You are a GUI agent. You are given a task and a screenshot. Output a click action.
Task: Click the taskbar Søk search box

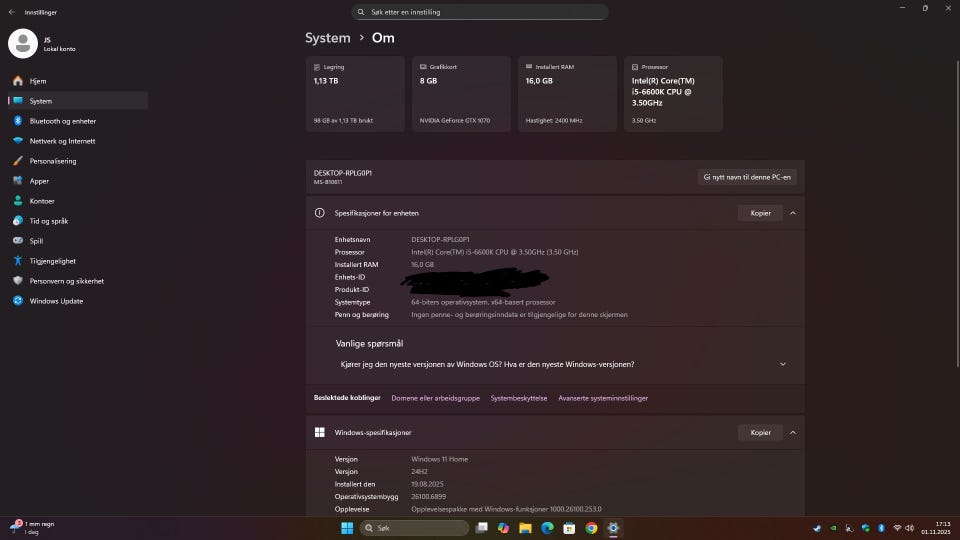[414, 528]
